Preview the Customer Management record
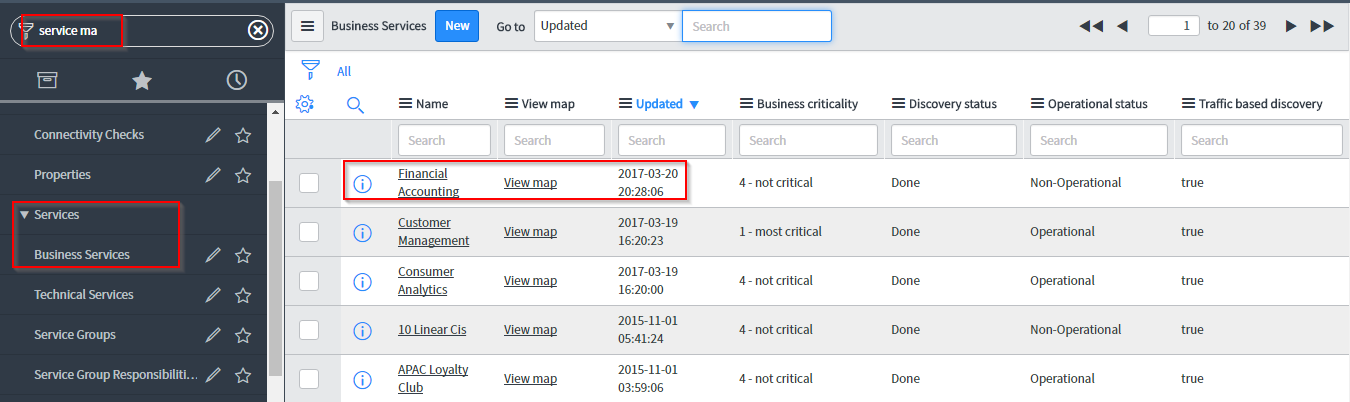Screen dimensions: 1350x402 tap(363, 232)
